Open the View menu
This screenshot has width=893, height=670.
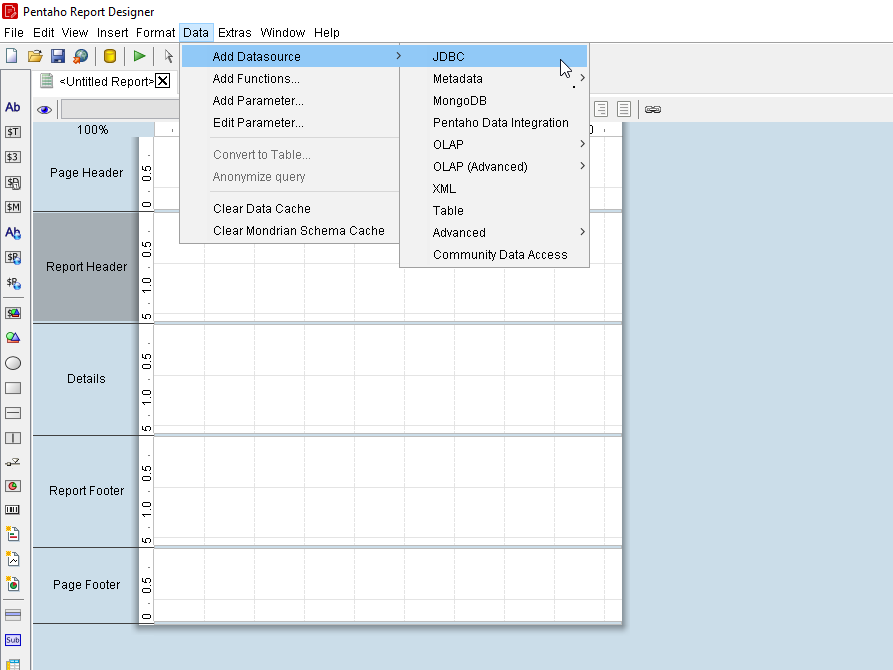[x=75, y=32]
